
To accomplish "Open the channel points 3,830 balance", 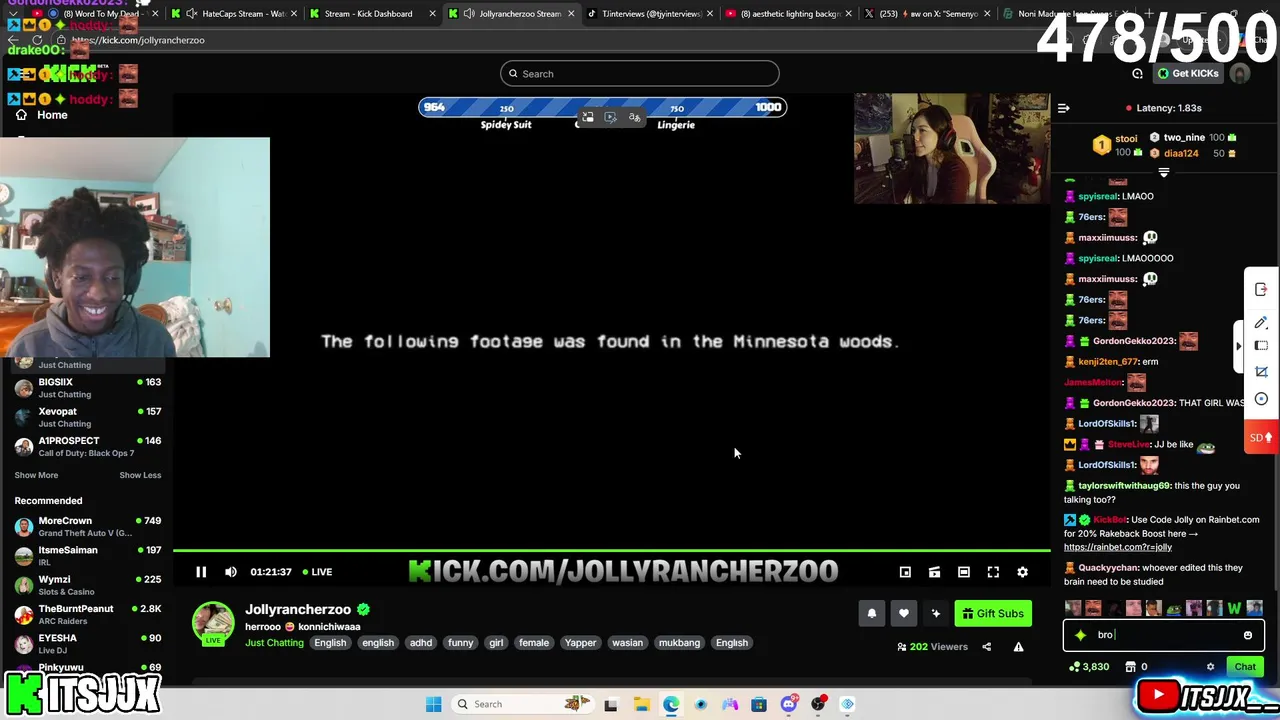I will [x=1089, y=667].
